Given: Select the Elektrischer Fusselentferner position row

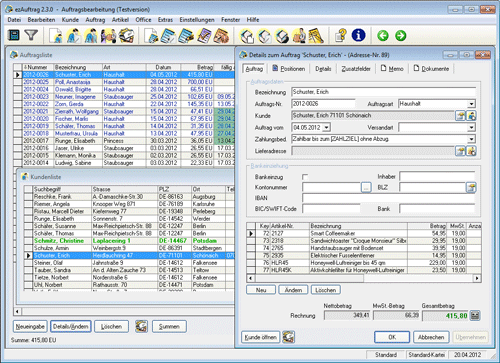Looking at the screenshot, I should coord(364,255).
